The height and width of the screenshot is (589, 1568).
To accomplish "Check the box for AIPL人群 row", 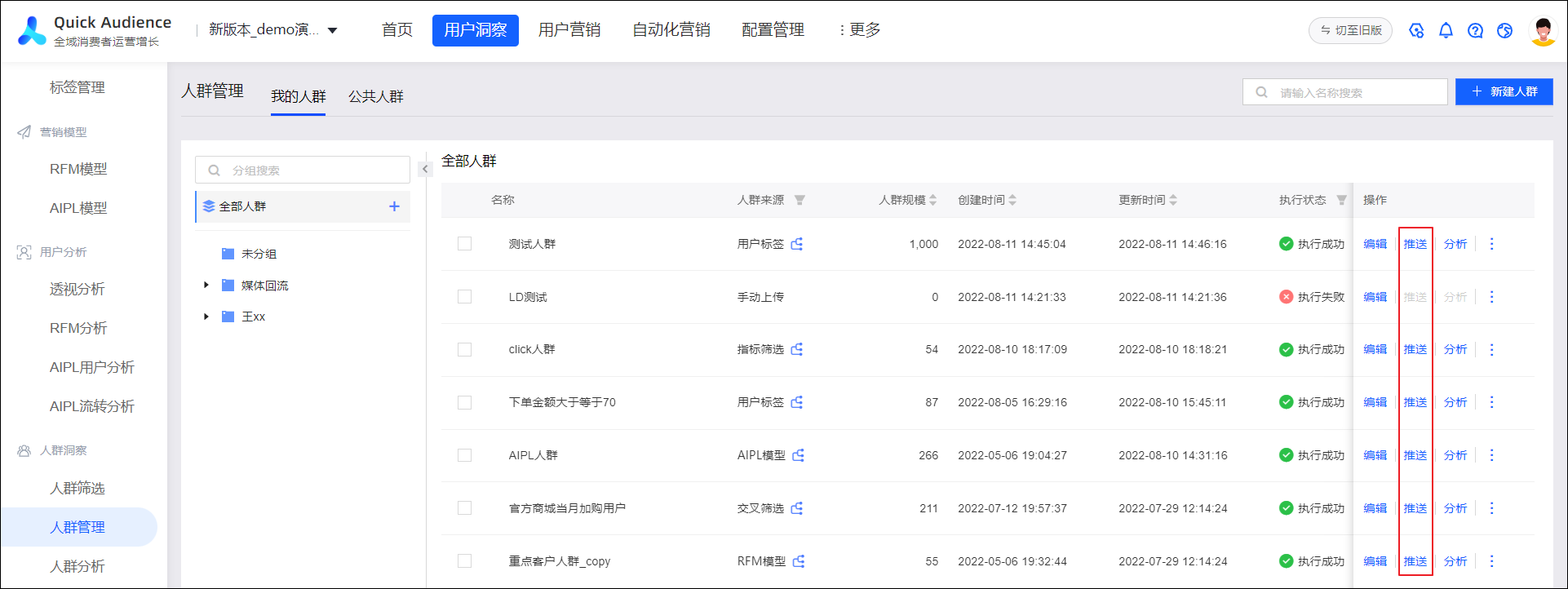I will [465, 455].
